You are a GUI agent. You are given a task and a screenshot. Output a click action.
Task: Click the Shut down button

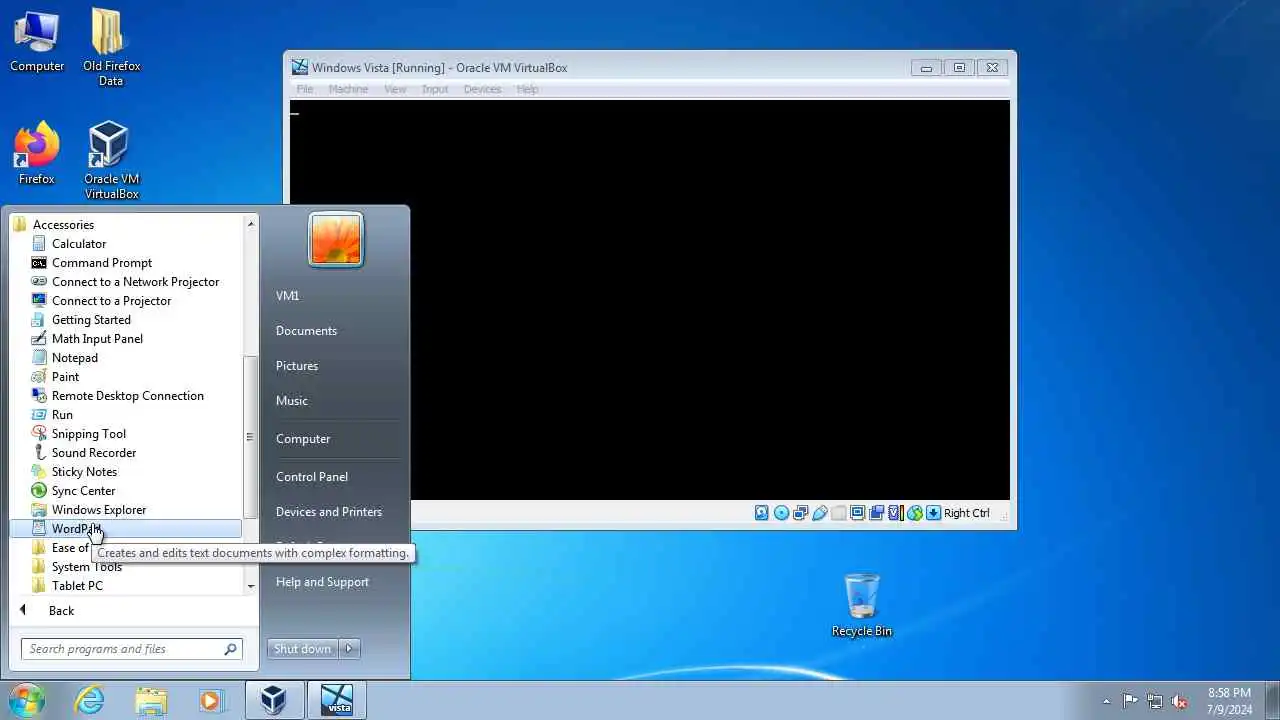point(303,649)
